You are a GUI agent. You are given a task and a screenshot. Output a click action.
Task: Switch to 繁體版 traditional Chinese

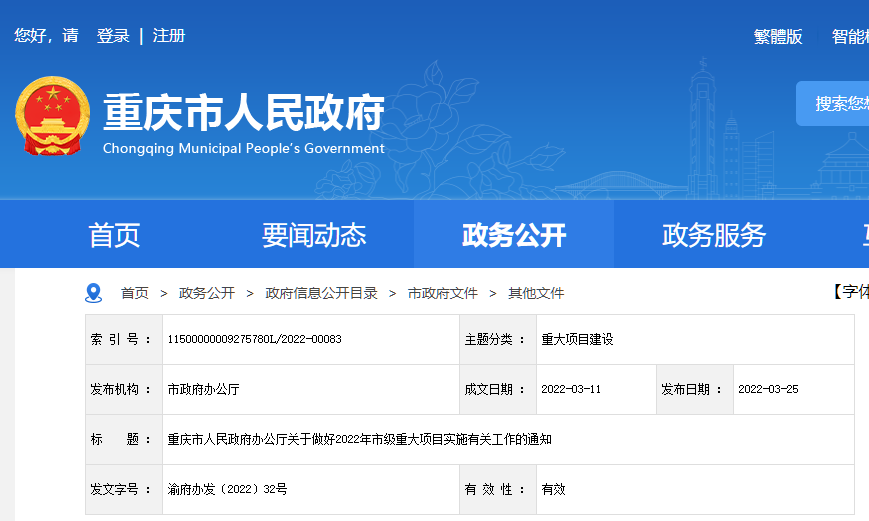[x=778, y=37]
